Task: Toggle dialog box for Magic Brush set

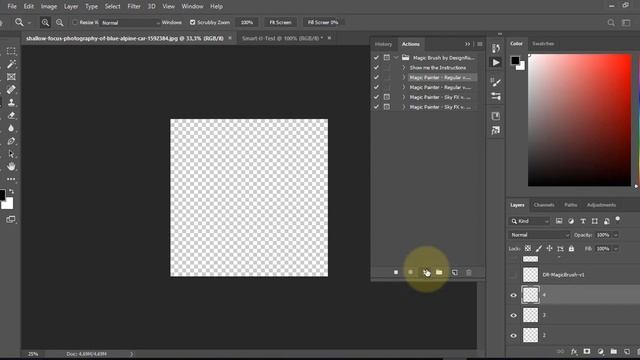Action: pos(387,58)
